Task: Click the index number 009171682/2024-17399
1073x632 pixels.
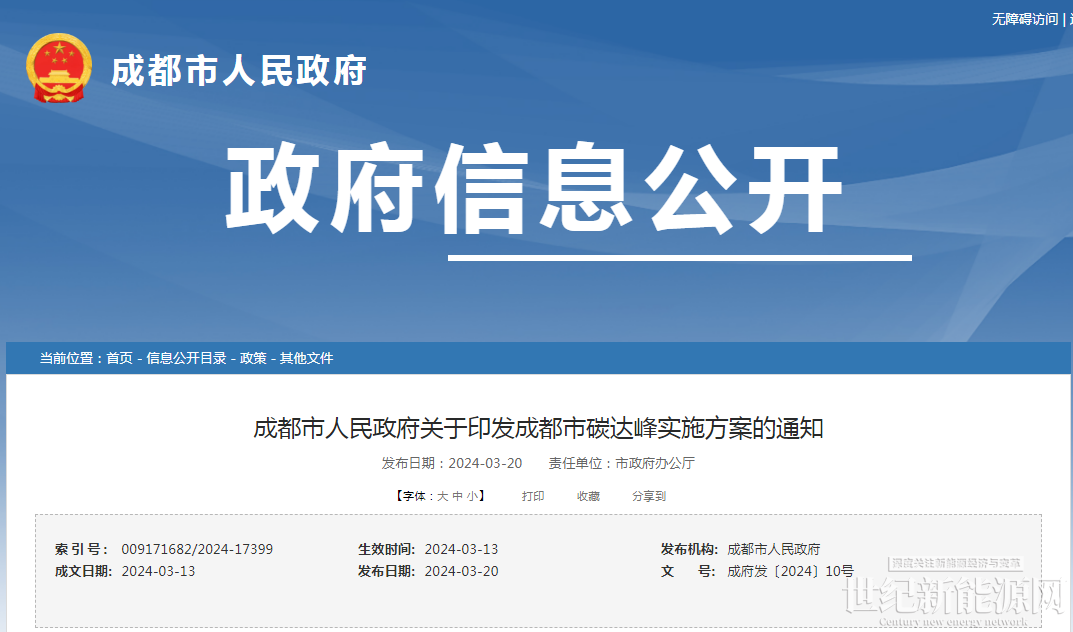Action: tap(197, 549)
